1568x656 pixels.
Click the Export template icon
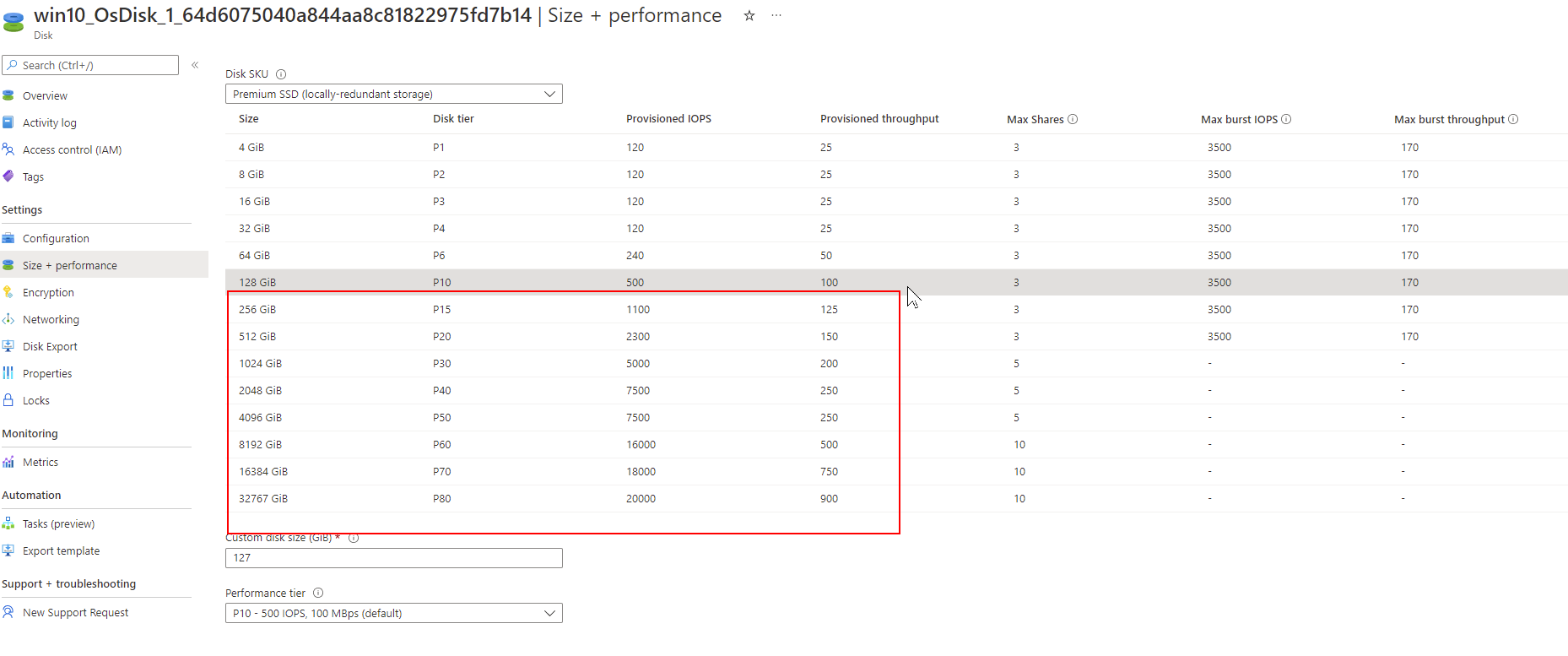(x=8, y=550)
